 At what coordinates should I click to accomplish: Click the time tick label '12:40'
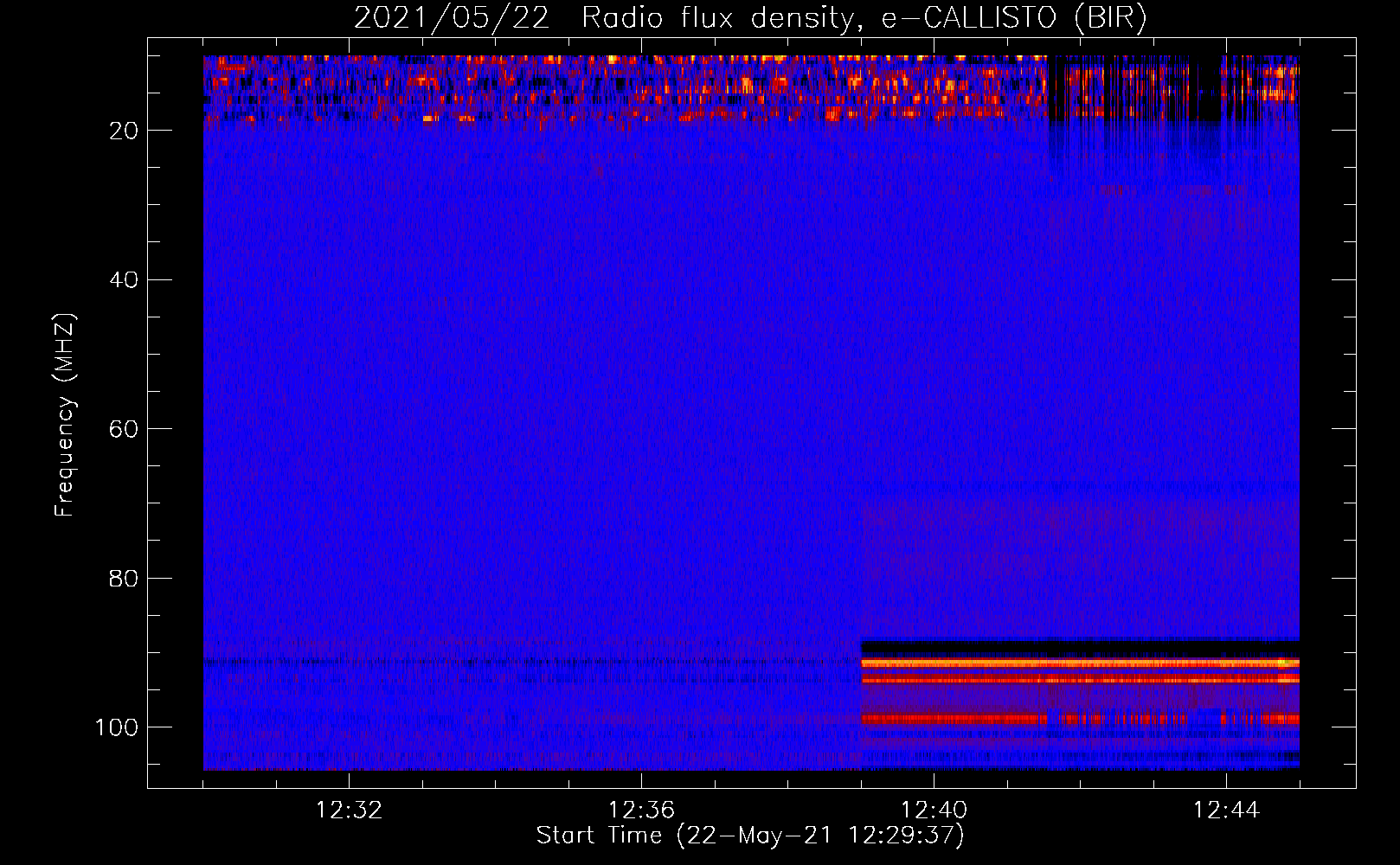tap(934, 811)
